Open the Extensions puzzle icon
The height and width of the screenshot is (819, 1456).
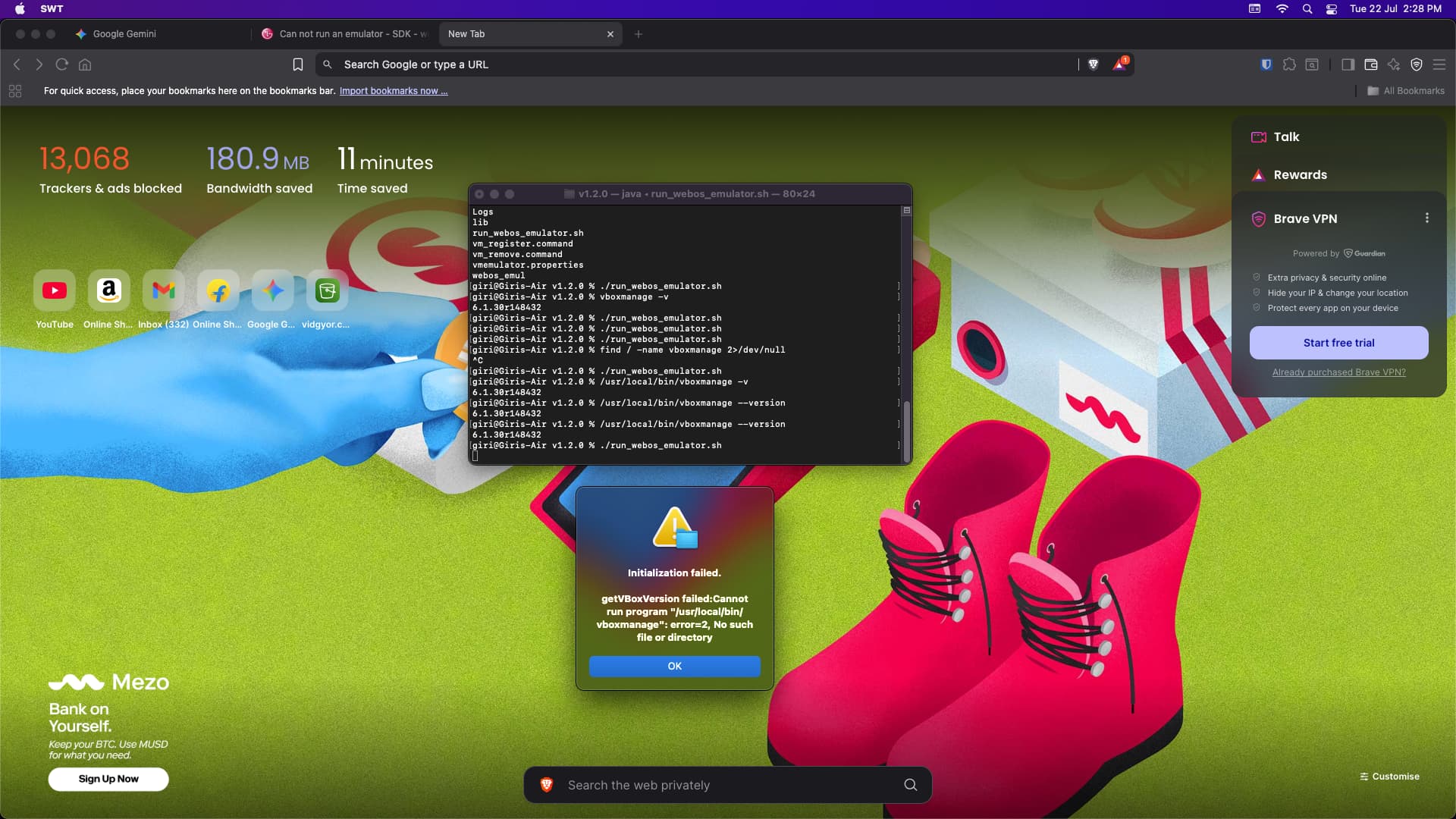click(x=1289, y=64)
